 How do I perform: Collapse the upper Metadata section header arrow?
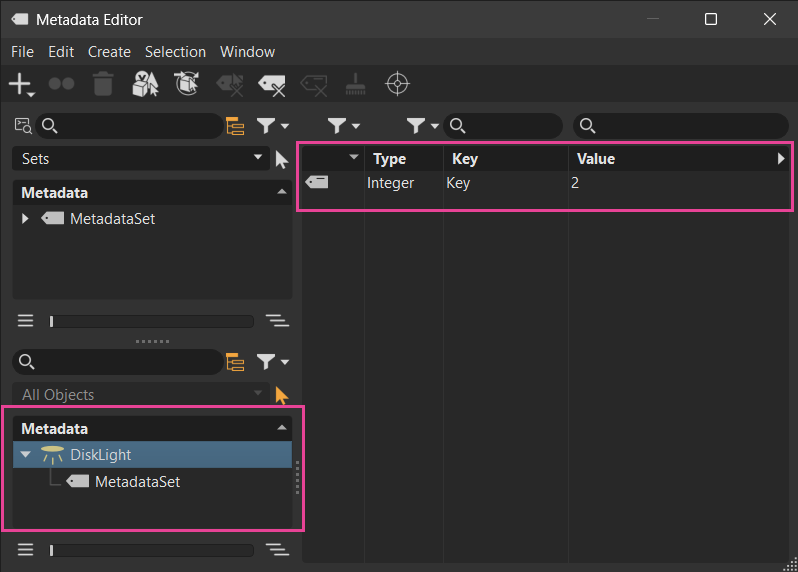[281, 192]
